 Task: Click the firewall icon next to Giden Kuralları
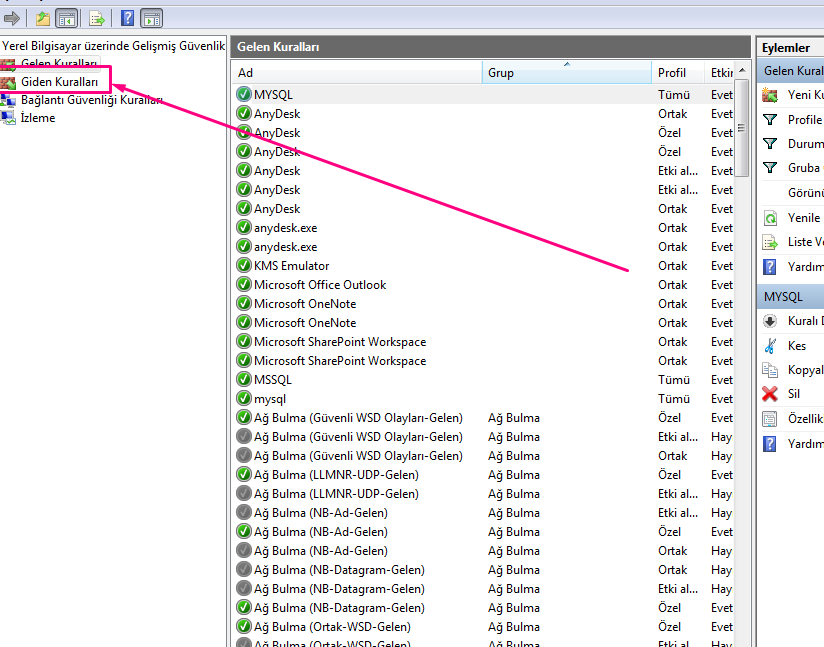[8, 82]
